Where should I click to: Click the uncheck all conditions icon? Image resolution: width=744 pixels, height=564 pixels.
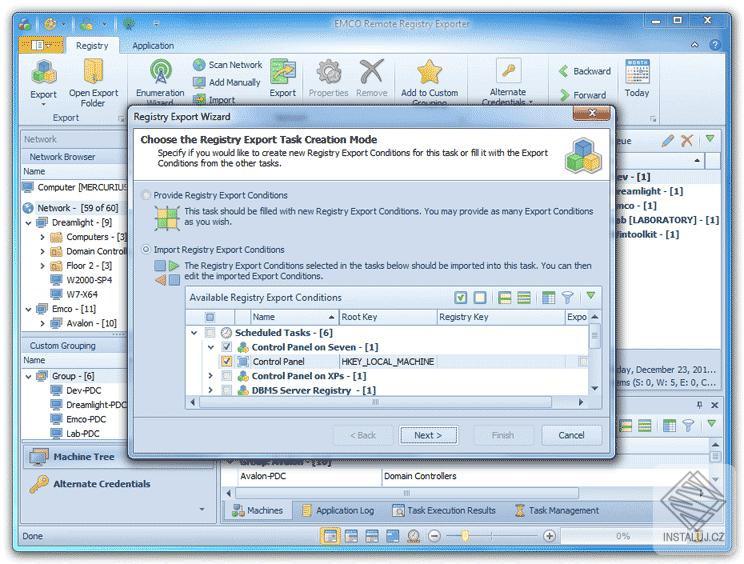coord(480,297)
